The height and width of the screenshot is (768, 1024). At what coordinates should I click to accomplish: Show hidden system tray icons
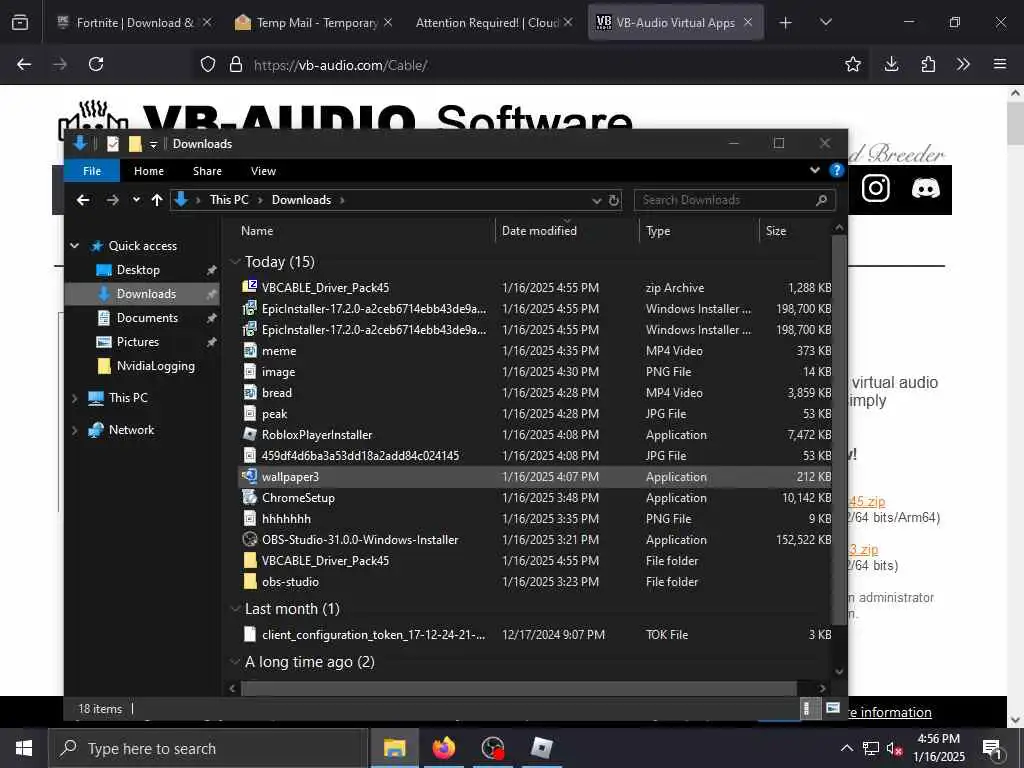pos(846,749)
